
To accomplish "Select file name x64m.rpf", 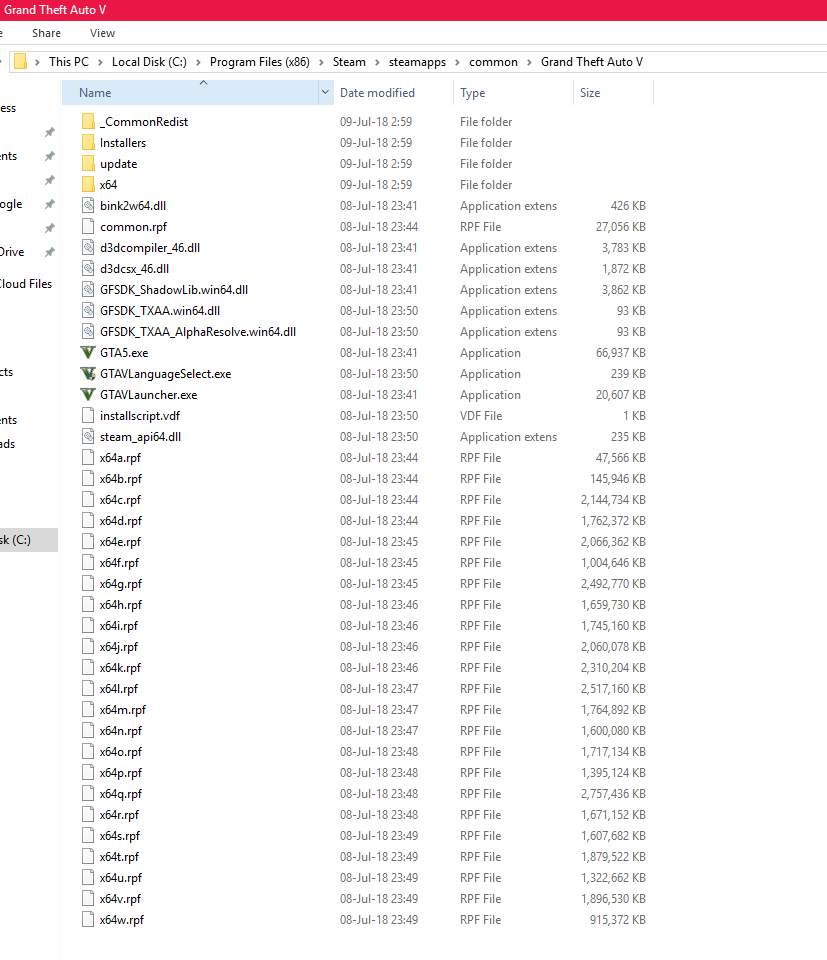I will (x=122, y=710).
